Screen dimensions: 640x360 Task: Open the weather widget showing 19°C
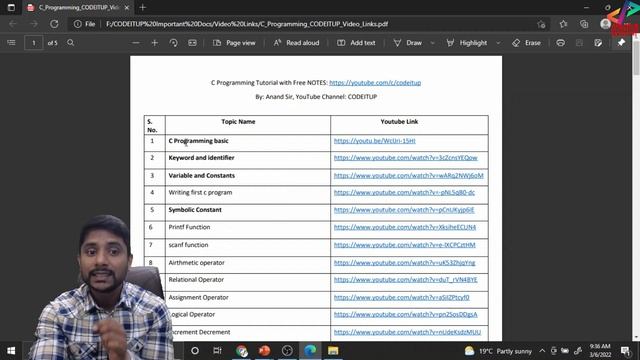click(x=498, y=351)
